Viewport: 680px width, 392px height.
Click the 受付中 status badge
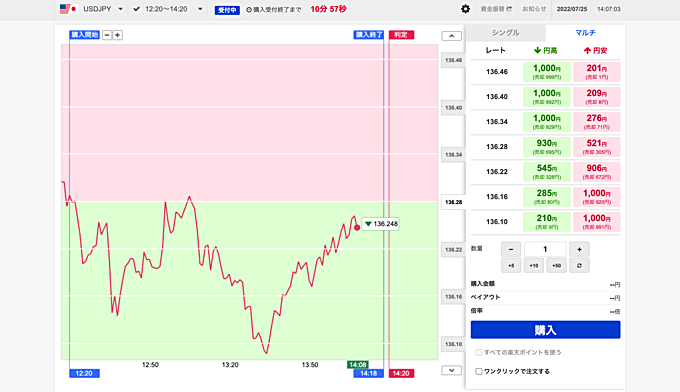coord(227,10)
